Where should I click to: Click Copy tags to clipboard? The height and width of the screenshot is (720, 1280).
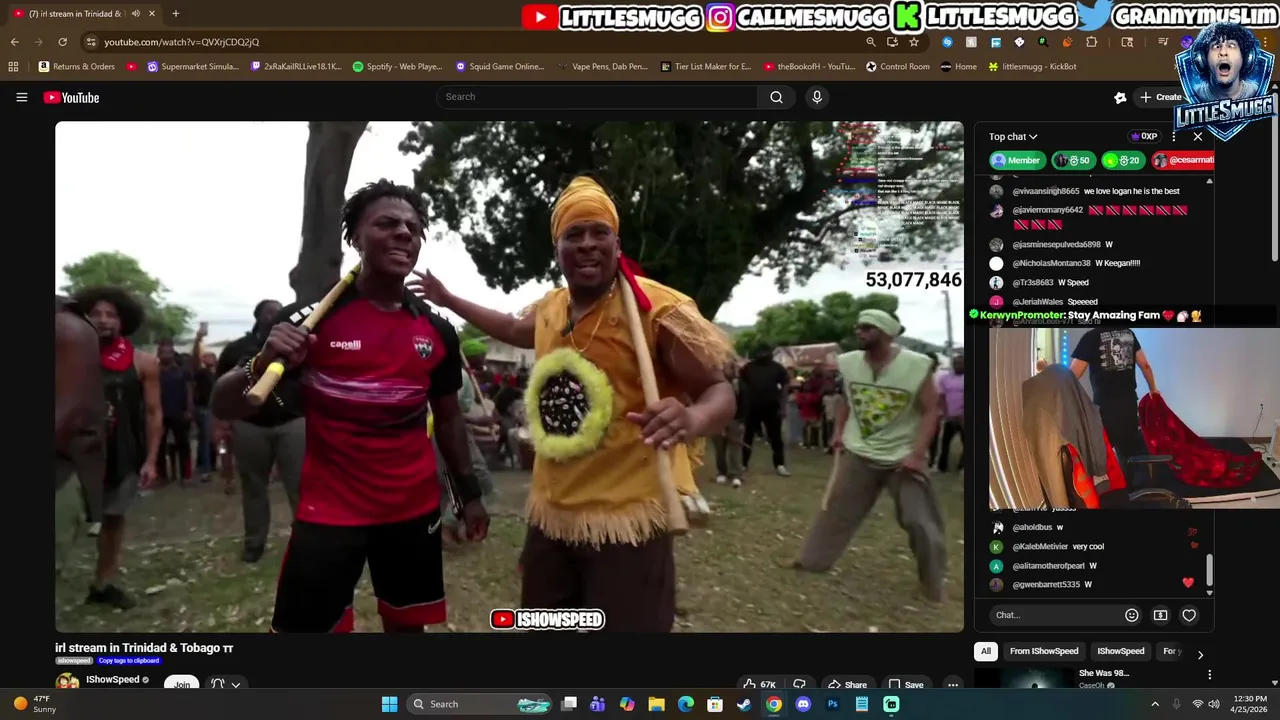pos(129,661)
